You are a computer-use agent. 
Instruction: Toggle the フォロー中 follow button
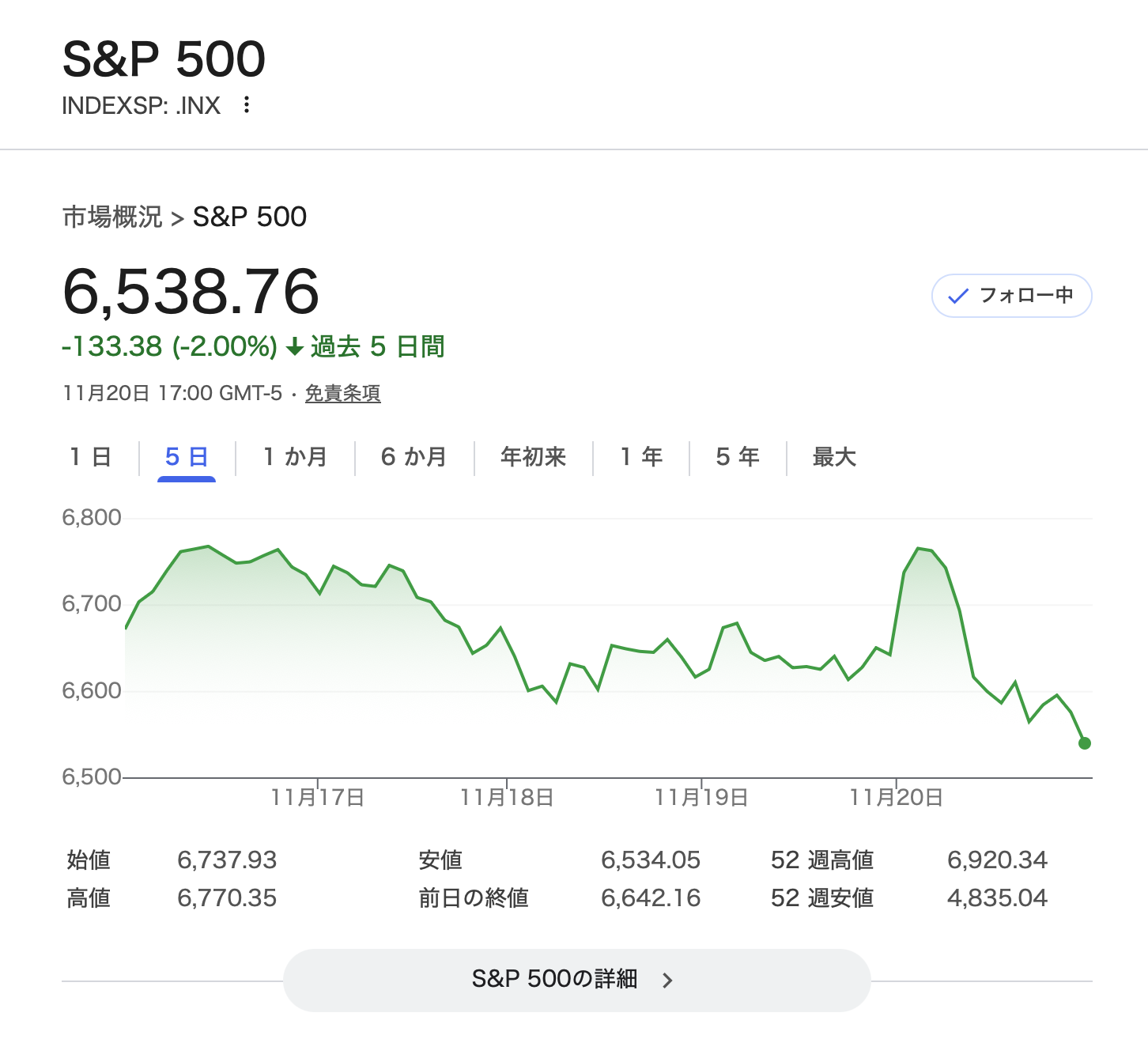1011,296
